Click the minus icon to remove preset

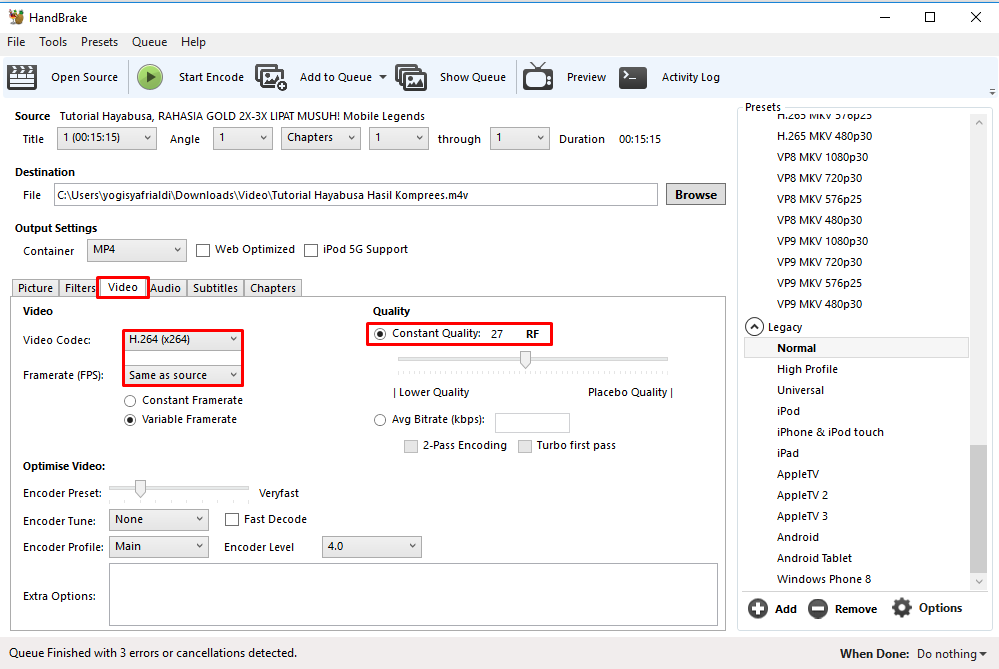pyautogui.click(x=817, y=608)
